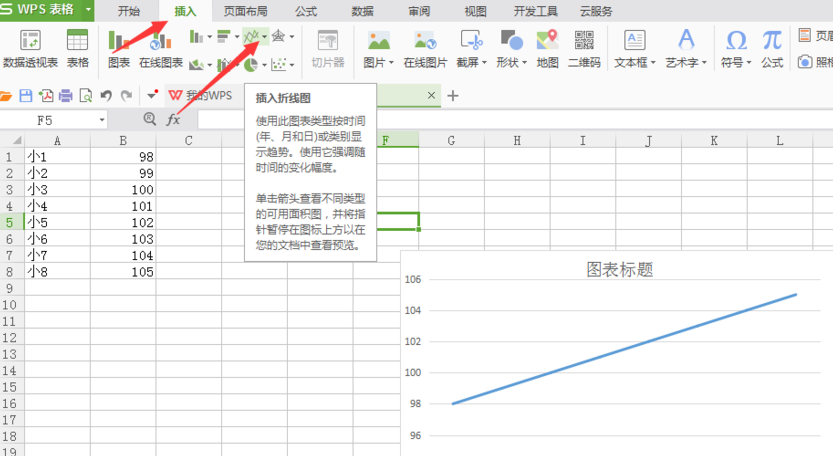Open the 公式 ribbon tab

(x=306, y=11)
